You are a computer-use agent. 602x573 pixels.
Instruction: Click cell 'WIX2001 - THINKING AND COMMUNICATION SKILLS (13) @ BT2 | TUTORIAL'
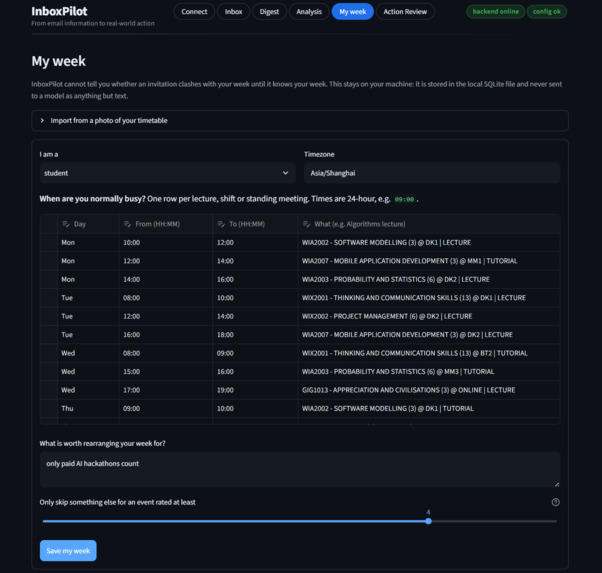(x=429, y=353)
